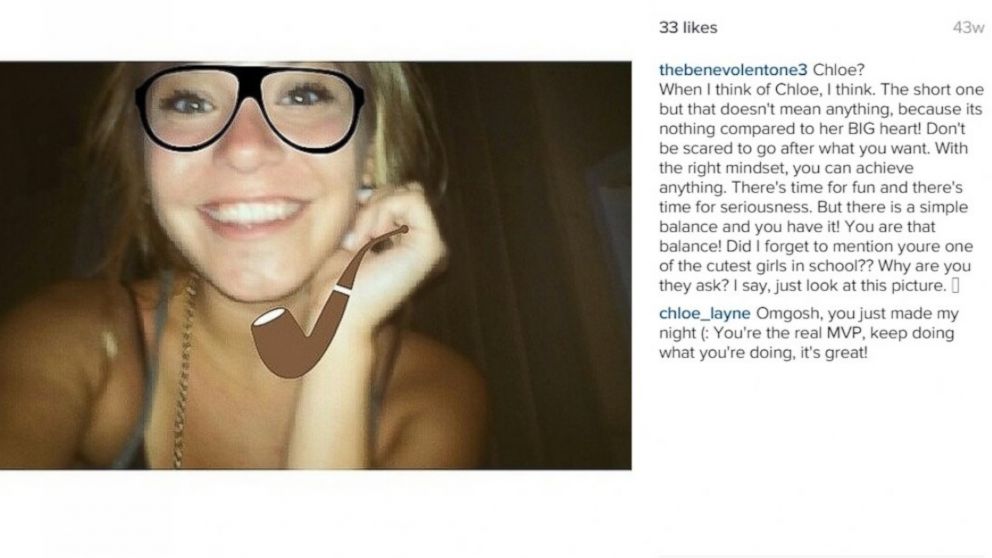View the 33 likes list
This screenshot has height=558, width=992.
coord(688,28)
